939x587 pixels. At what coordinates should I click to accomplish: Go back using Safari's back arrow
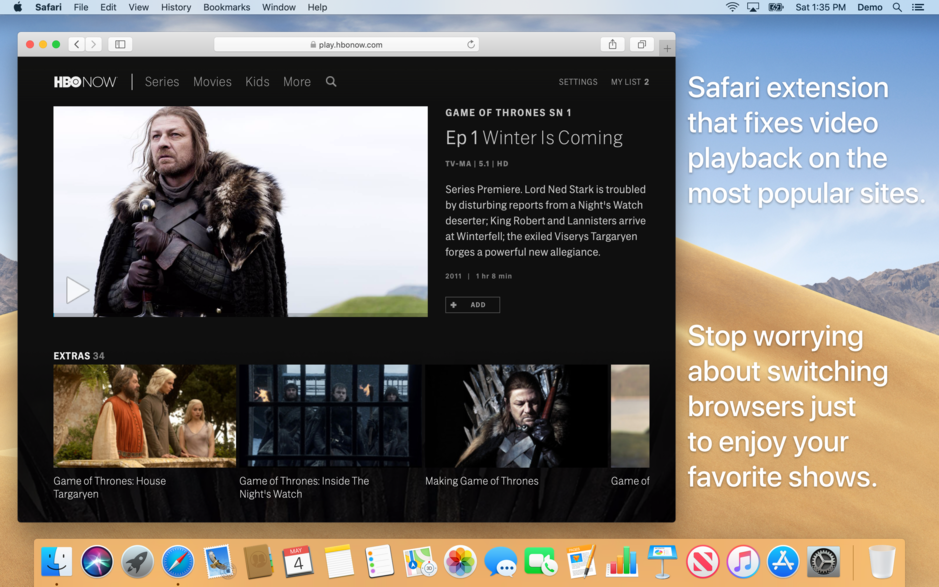pyautogui.click(x=77, y=44)
